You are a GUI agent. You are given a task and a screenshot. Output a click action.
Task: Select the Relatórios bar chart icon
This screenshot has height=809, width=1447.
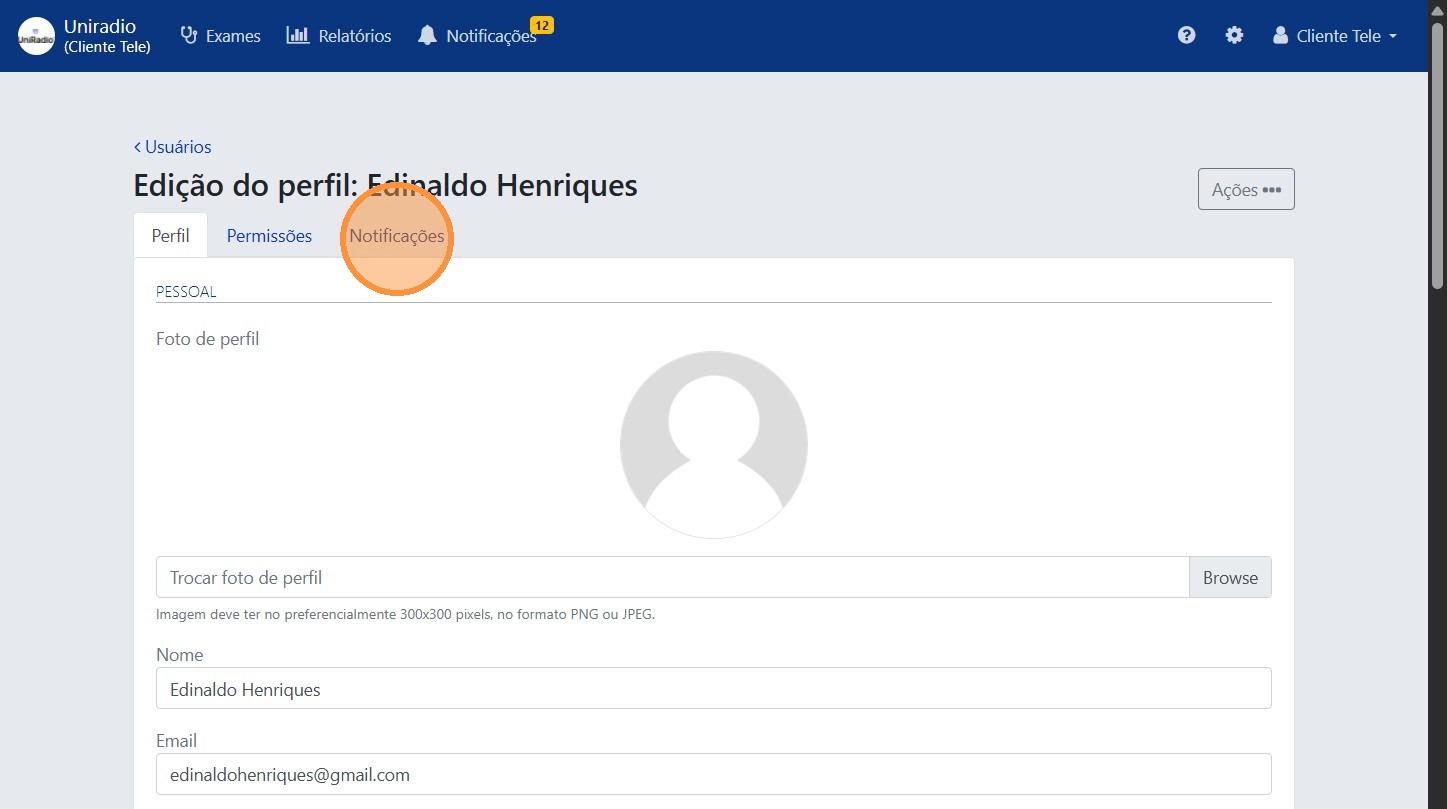click(x=298, y=35)
